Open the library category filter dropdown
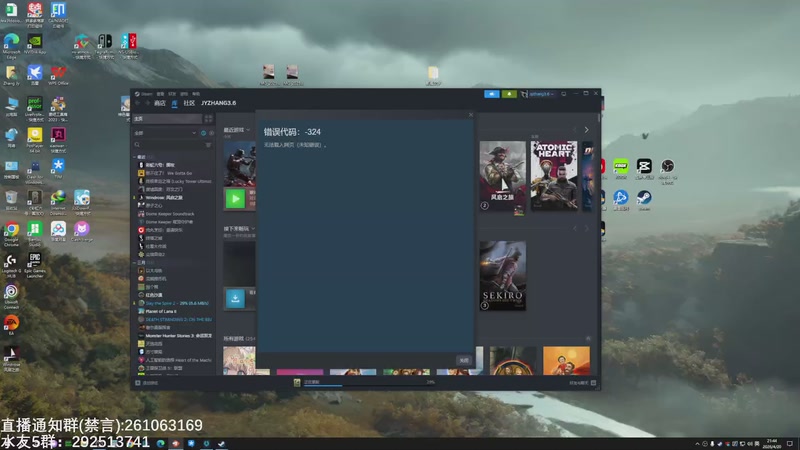The image size is (800, 450). click(165, 133)
